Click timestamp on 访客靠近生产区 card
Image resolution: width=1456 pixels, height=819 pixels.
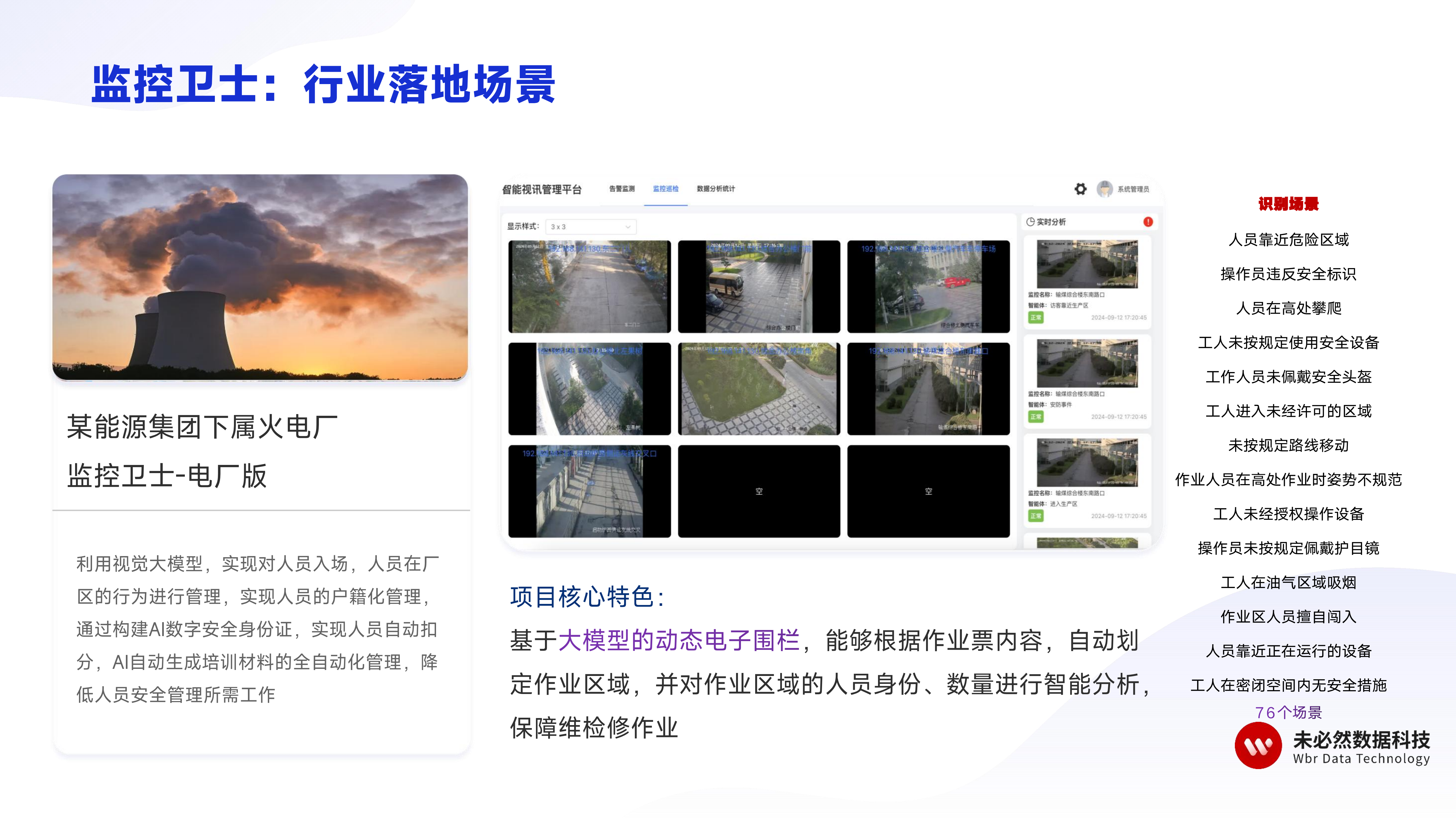[x=1119, y=318]
